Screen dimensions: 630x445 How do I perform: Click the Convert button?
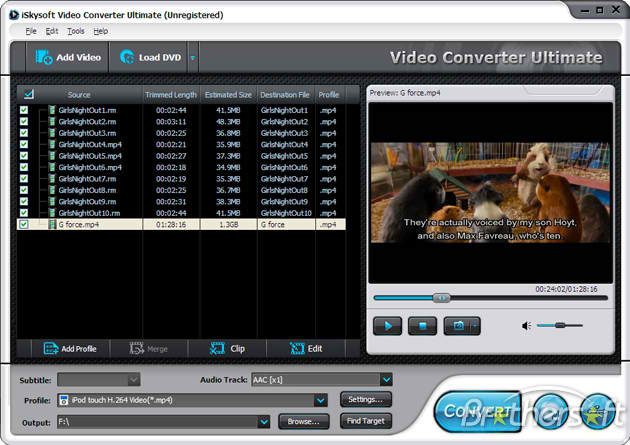click(x=477, y=411)
